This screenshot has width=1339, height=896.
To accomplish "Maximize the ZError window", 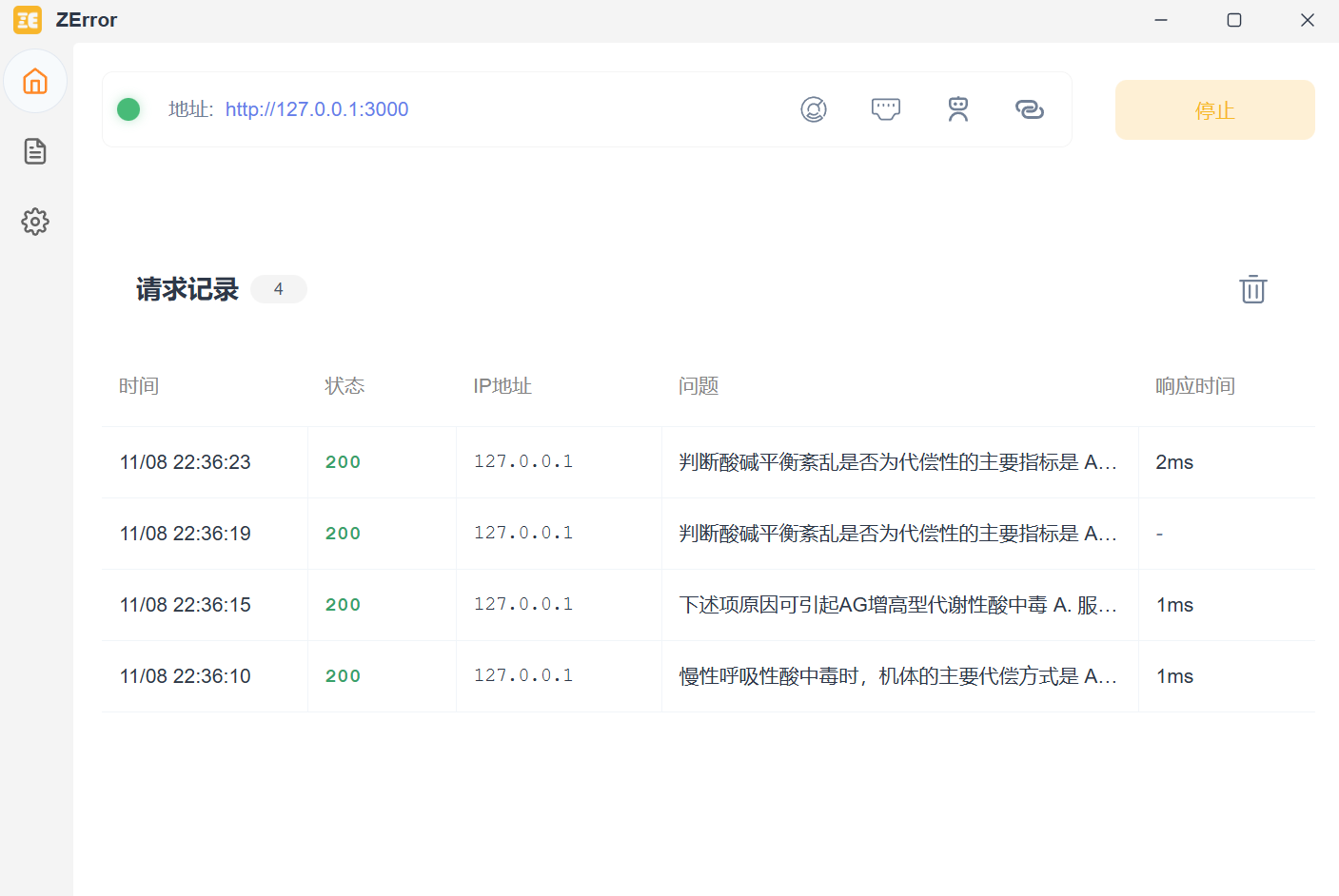I will [x=1234, y=20].
